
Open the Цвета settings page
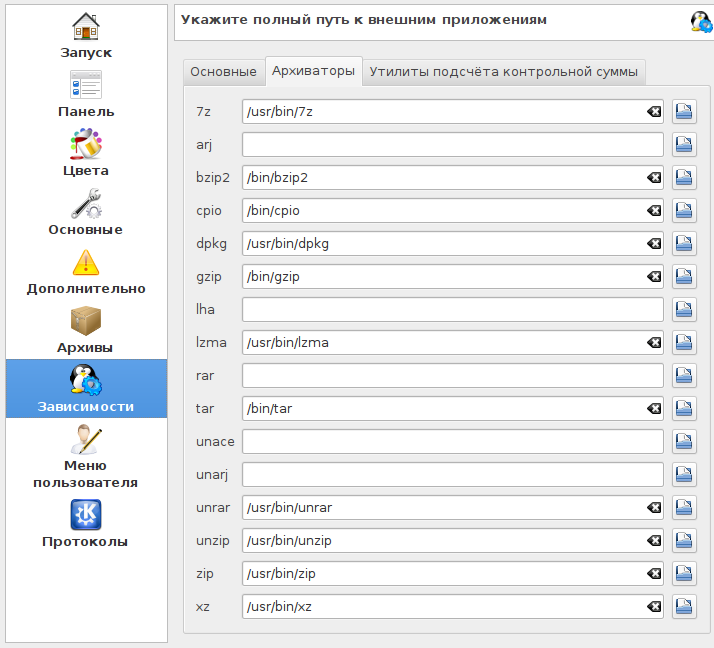click(86, 153)
